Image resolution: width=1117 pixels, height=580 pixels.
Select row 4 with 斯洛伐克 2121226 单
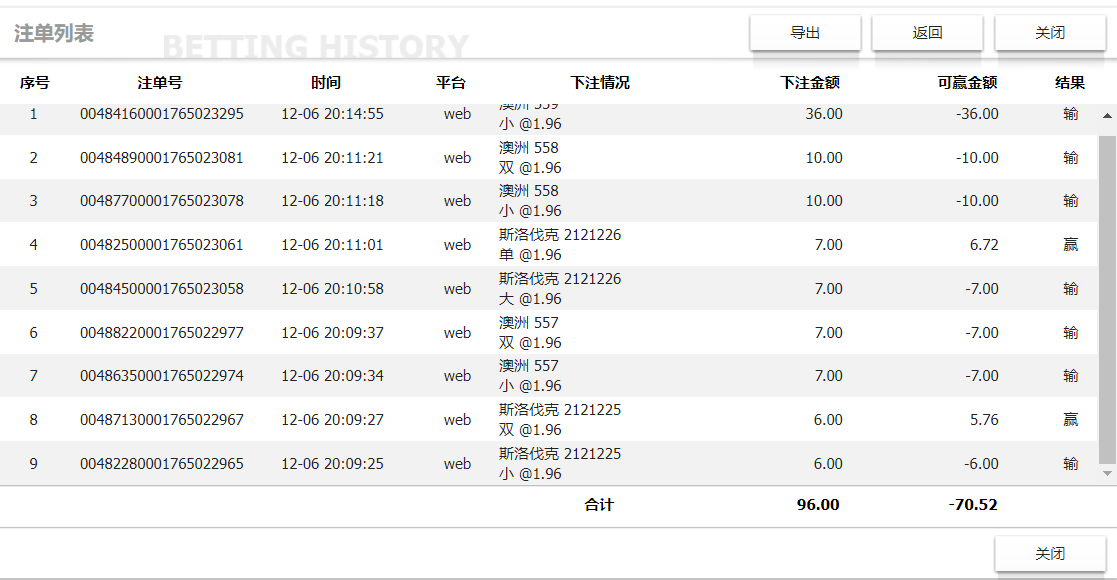point(560,245)
